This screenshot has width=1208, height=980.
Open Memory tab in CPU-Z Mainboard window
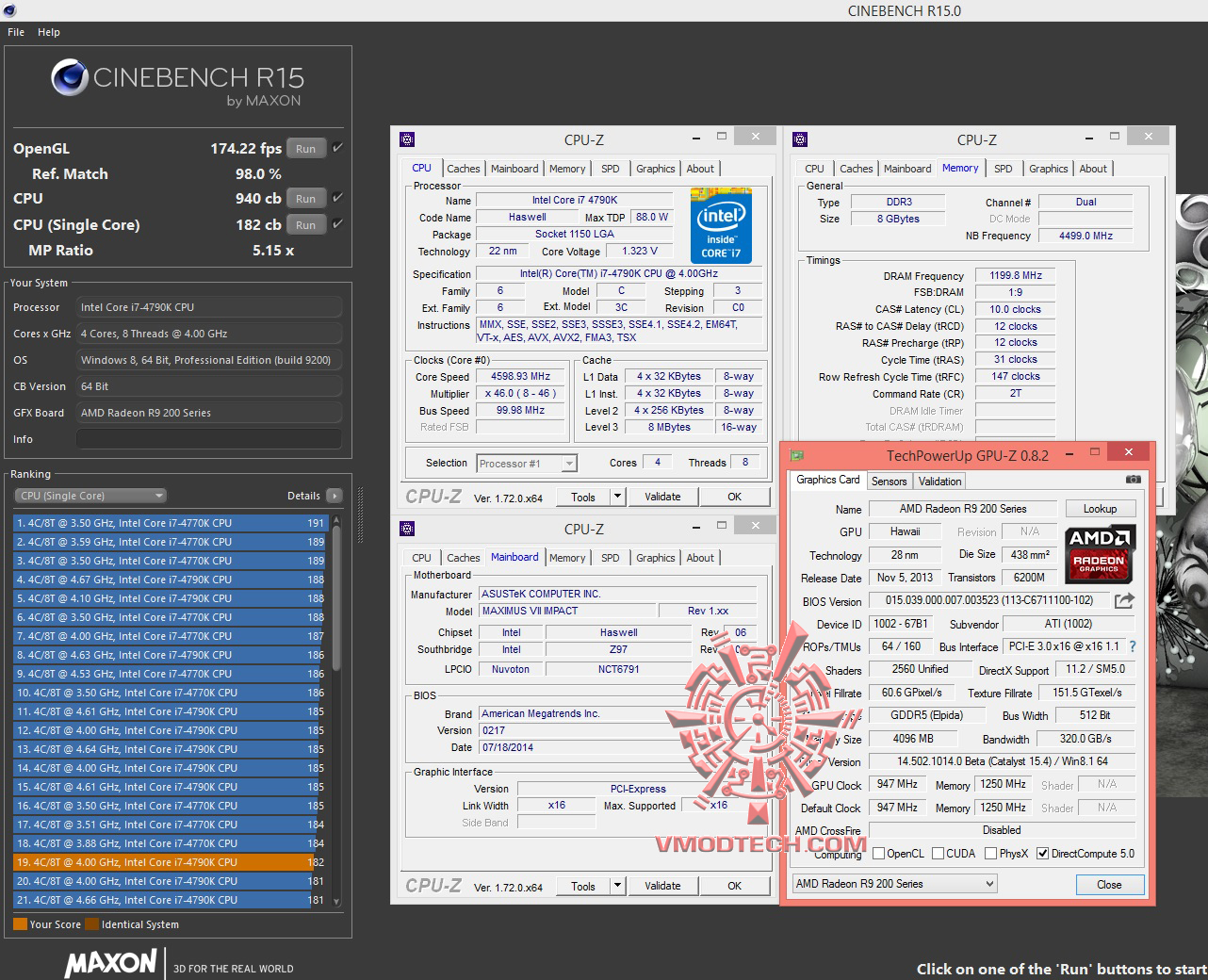pos(567,558)
